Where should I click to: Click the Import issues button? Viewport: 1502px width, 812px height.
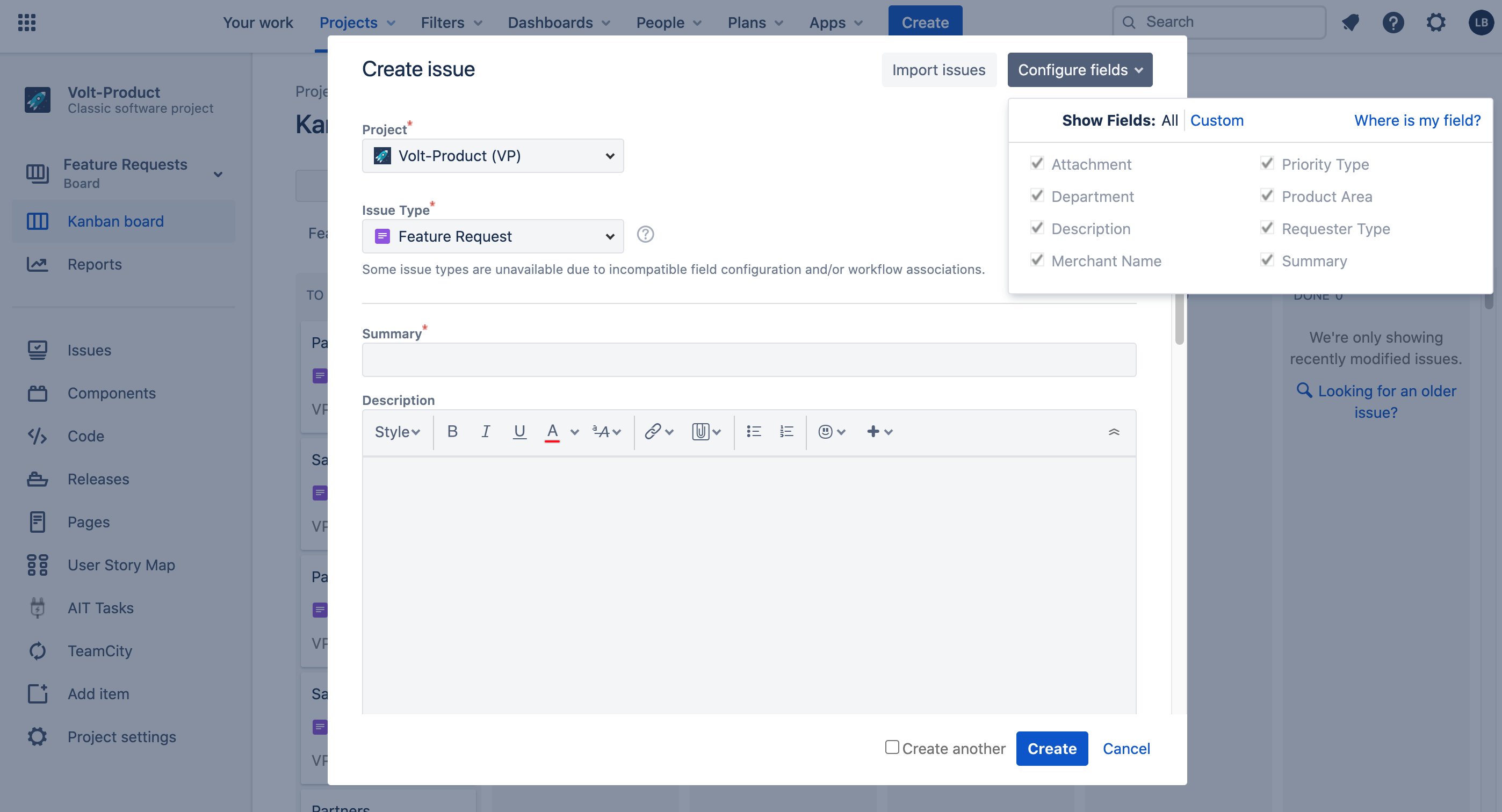[939, 70]
